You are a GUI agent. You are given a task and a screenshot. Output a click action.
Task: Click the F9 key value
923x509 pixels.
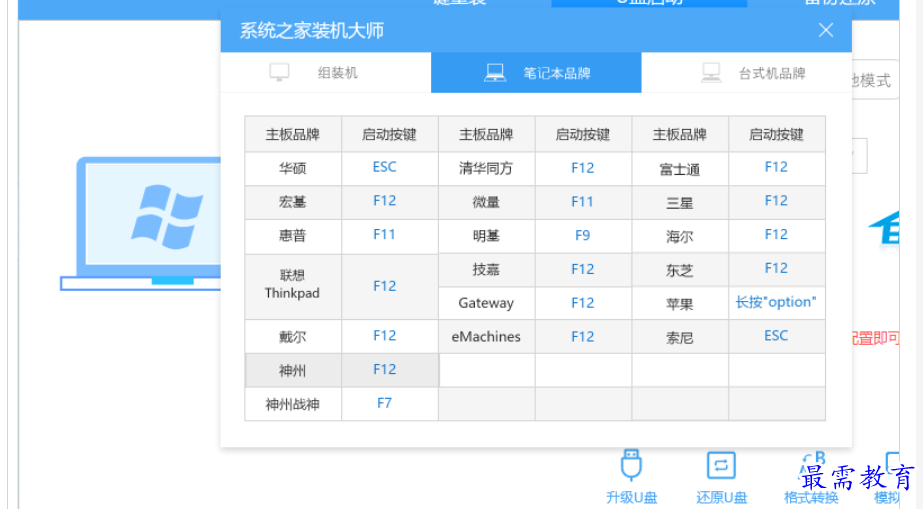tap(582, 235)
